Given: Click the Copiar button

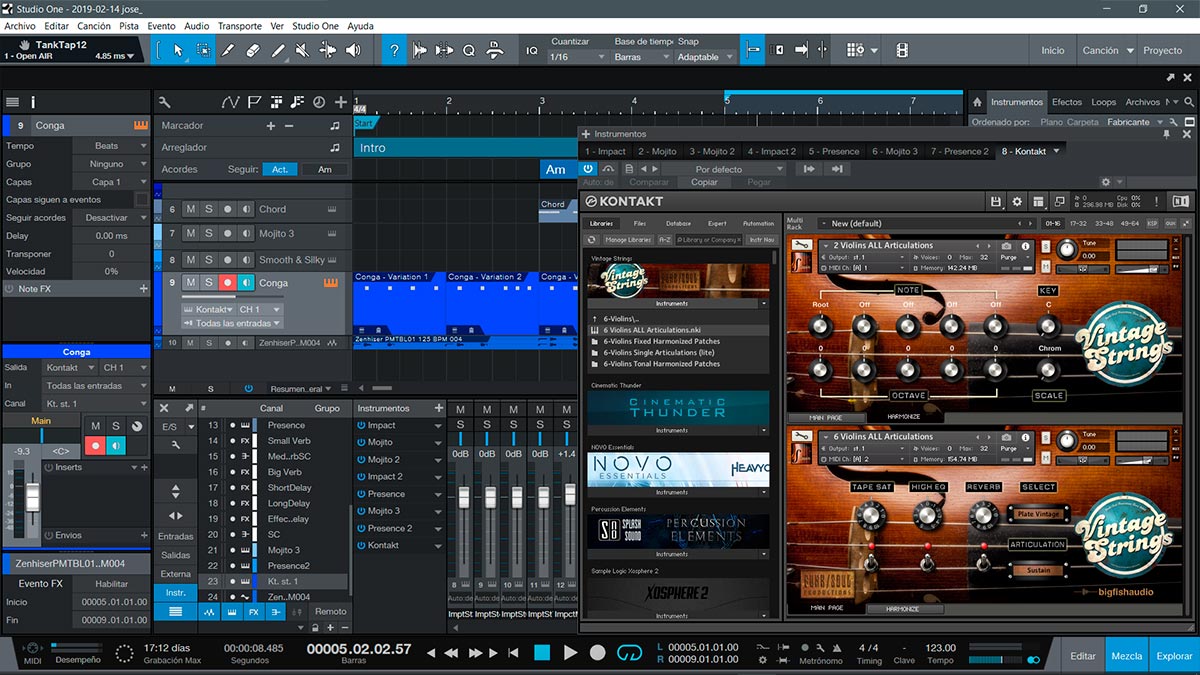Looking at the screenshot, I should 704,182.
